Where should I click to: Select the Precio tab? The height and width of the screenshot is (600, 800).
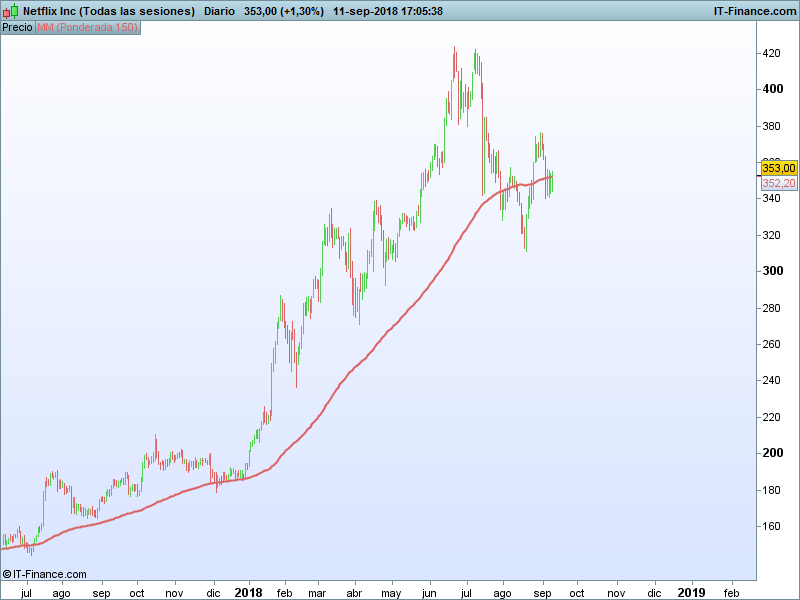pos(17,28)
